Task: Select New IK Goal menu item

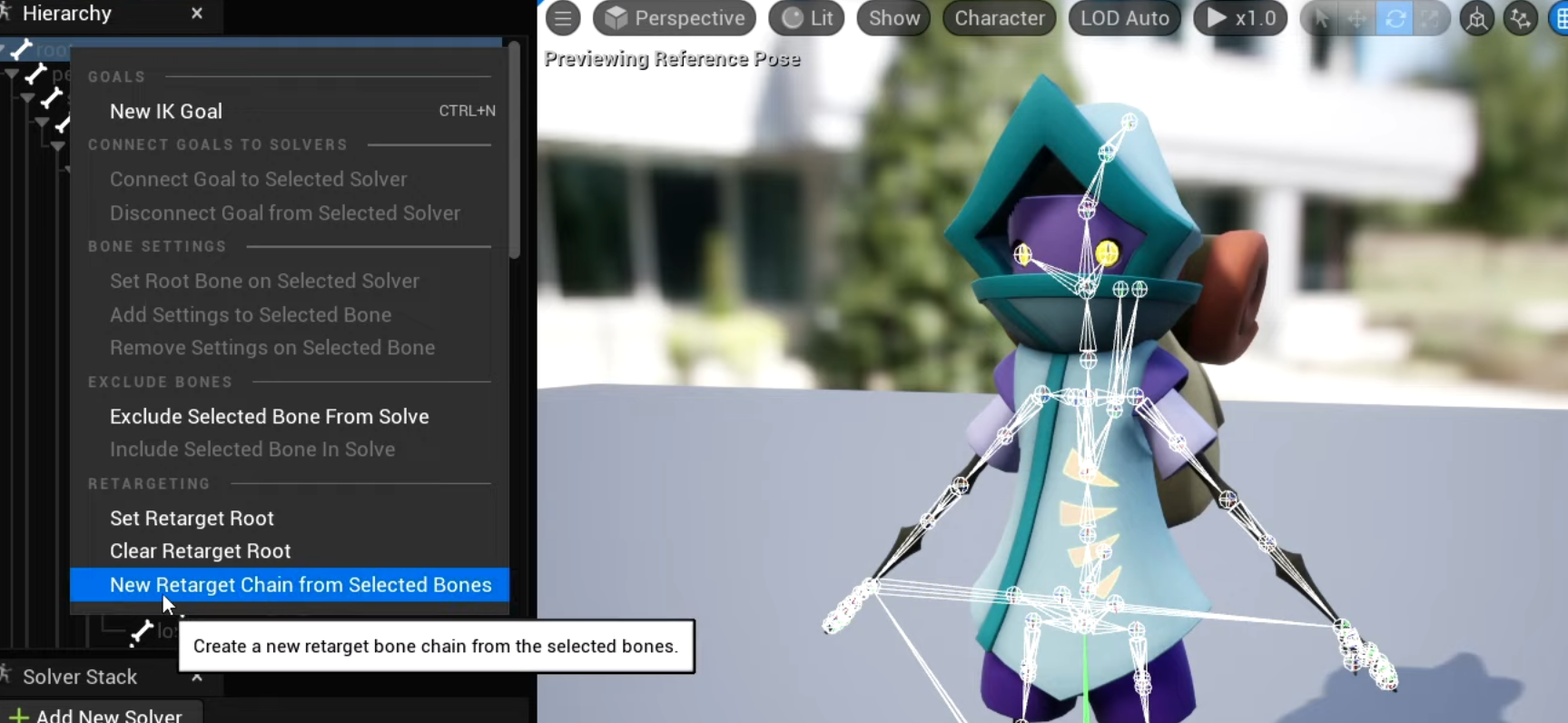Action: [x=290, y=111]
